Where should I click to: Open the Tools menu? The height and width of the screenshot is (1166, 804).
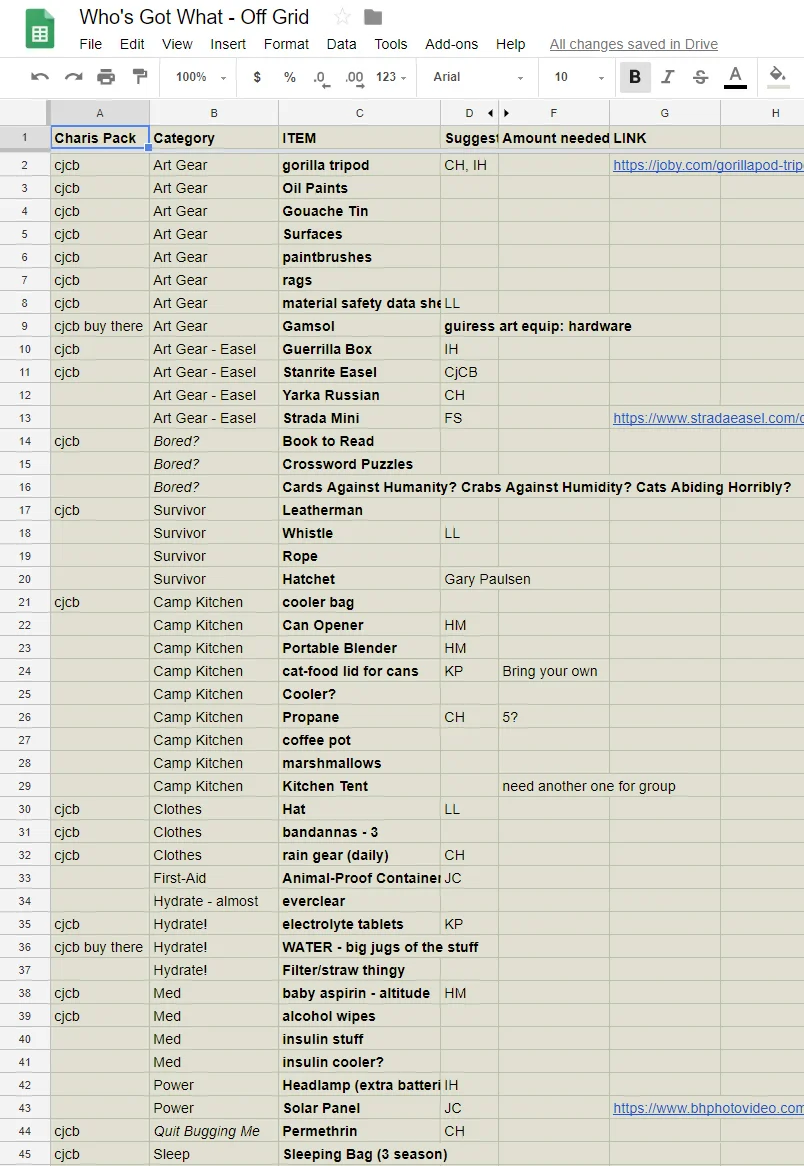point(390,44)
